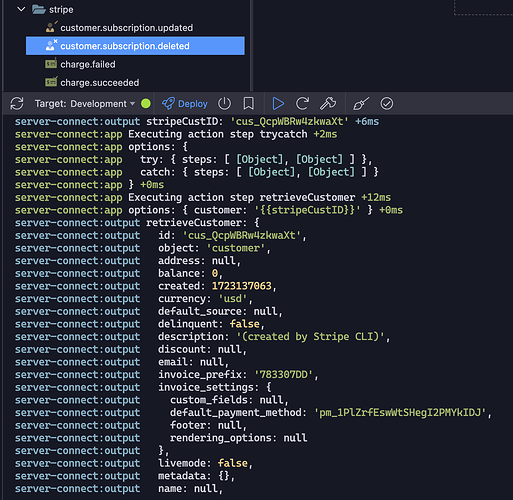The height and width of the screenshot is (500, 513).
Task: Click the green status indicator dot
Action: coord(146,104)
